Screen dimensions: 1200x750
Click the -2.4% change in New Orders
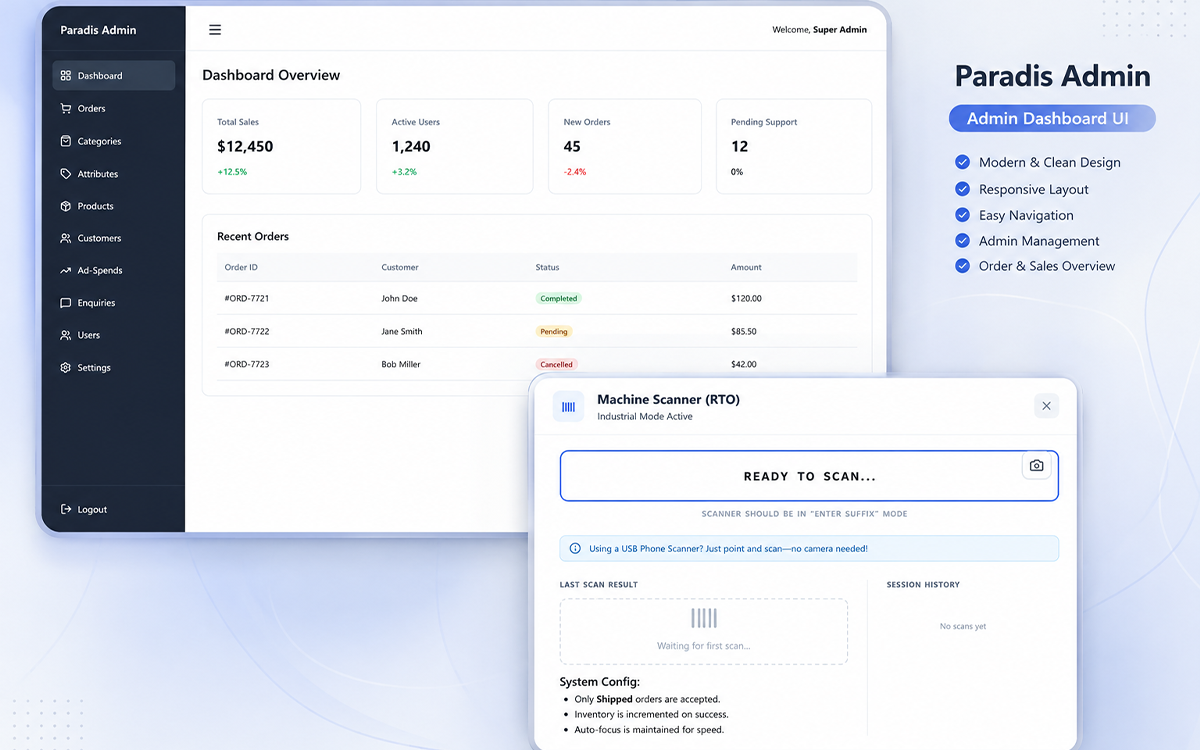coord(575,172)
